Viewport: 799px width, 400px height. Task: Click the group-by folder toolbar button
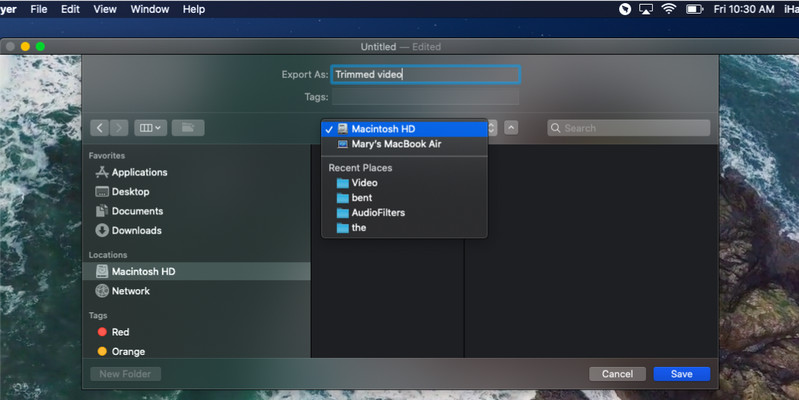pos(188,128)
